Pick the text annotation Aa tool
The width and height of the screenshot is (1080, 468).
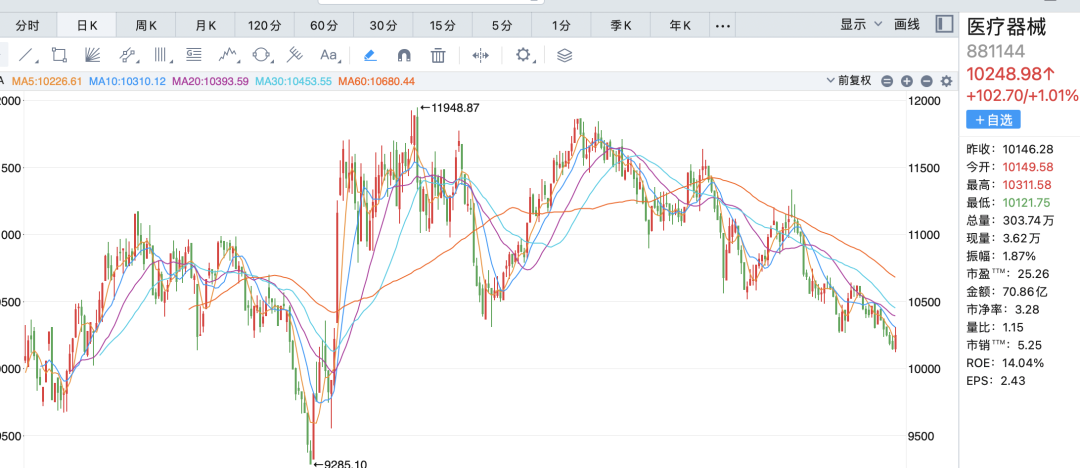point(329,55)
